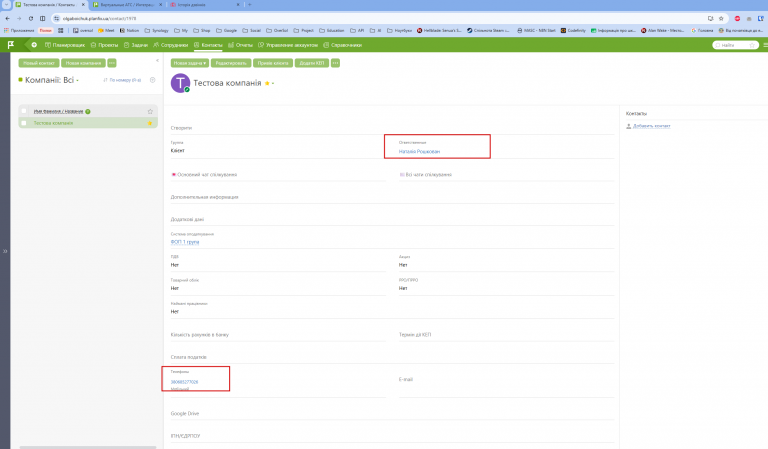768x449 pixels.
Task: Open the Новая задача dropdown button
Action: [190, 63]
